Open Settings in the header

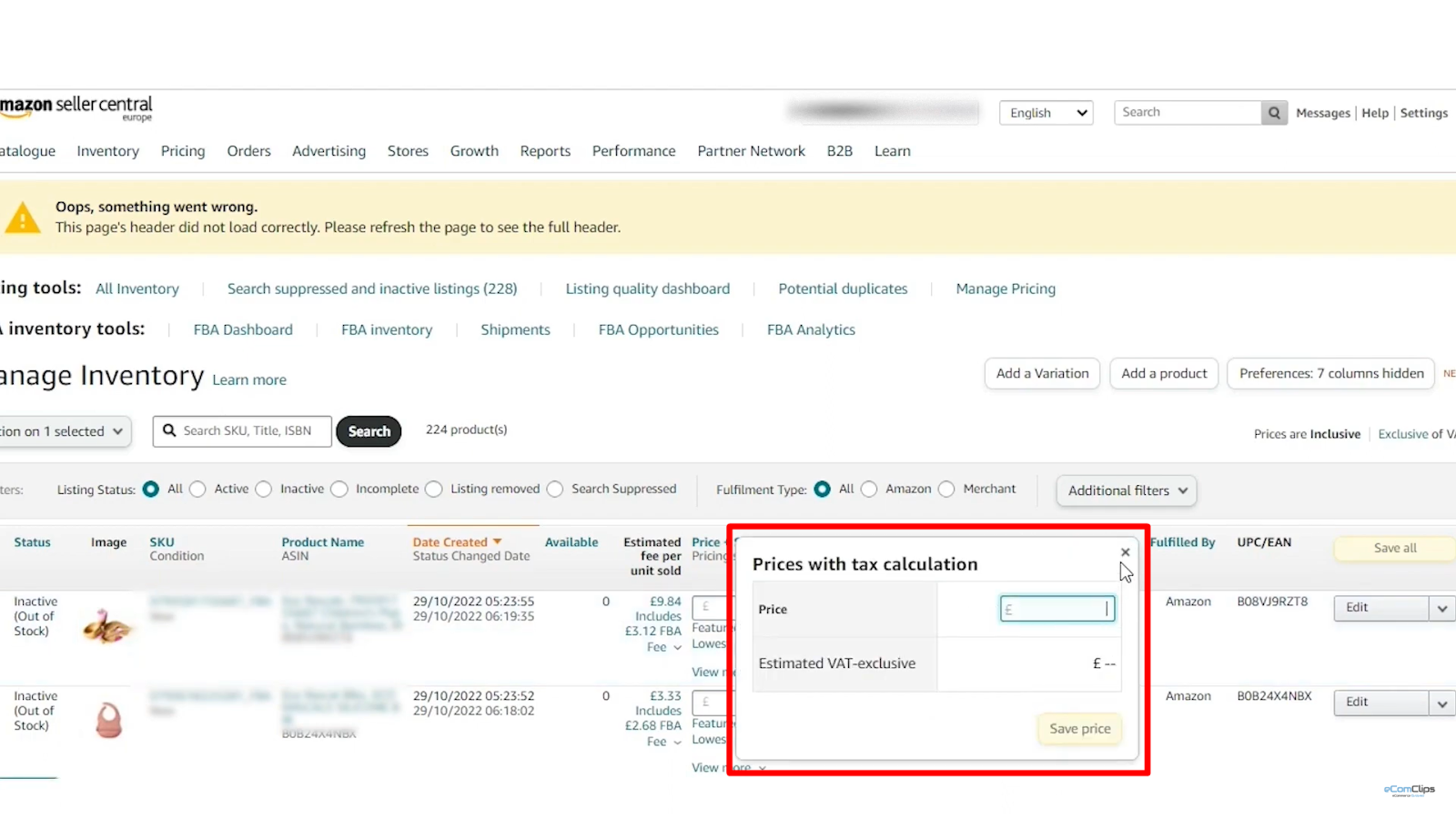tap(1424, 113)
